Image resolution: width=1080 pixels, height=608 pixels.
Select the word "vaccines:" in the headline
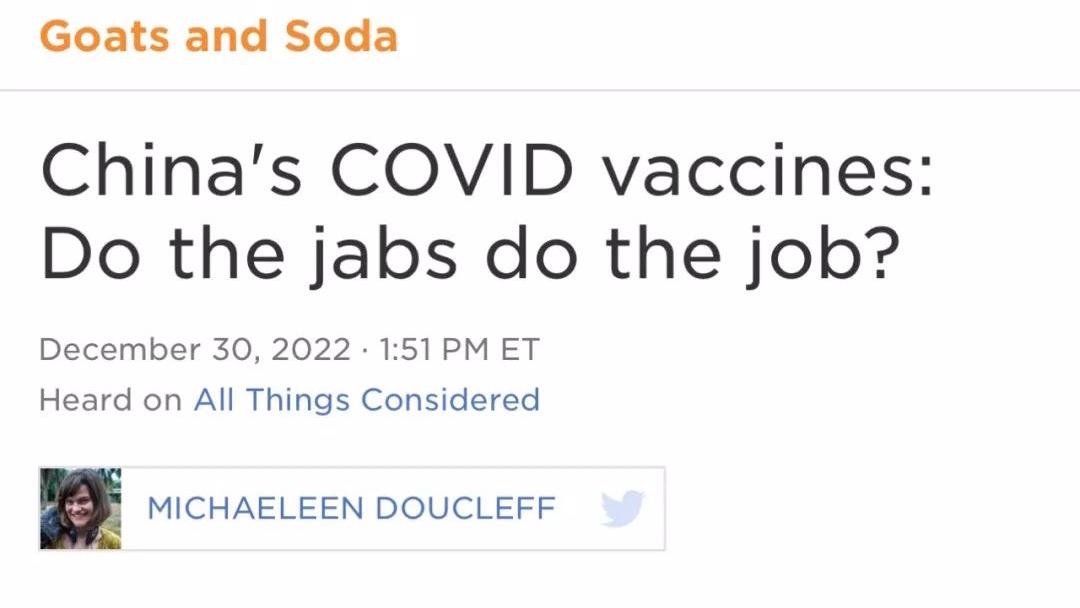767,171
